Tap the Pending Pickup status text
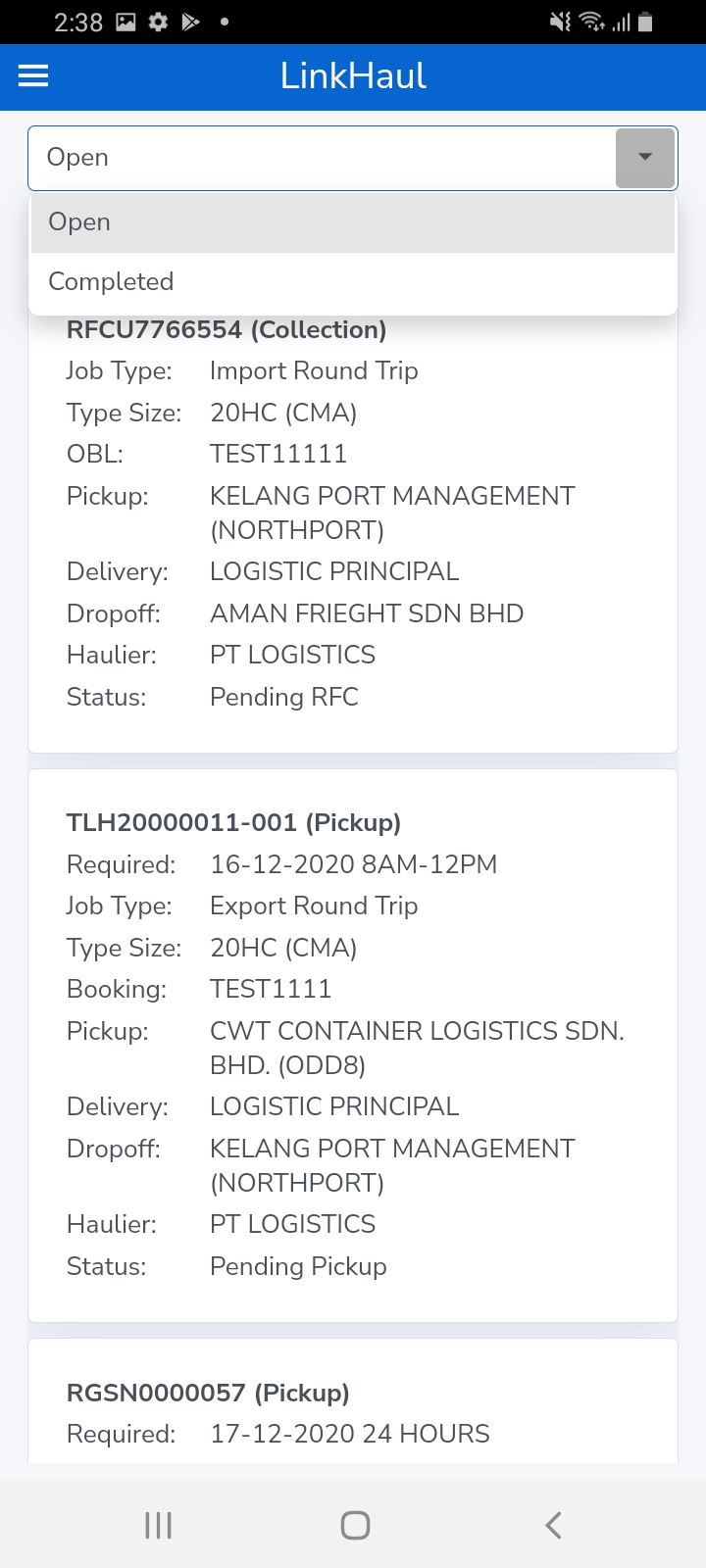Image resolution: width=706 pixels, height=1568 pixels. [298, 1266]
